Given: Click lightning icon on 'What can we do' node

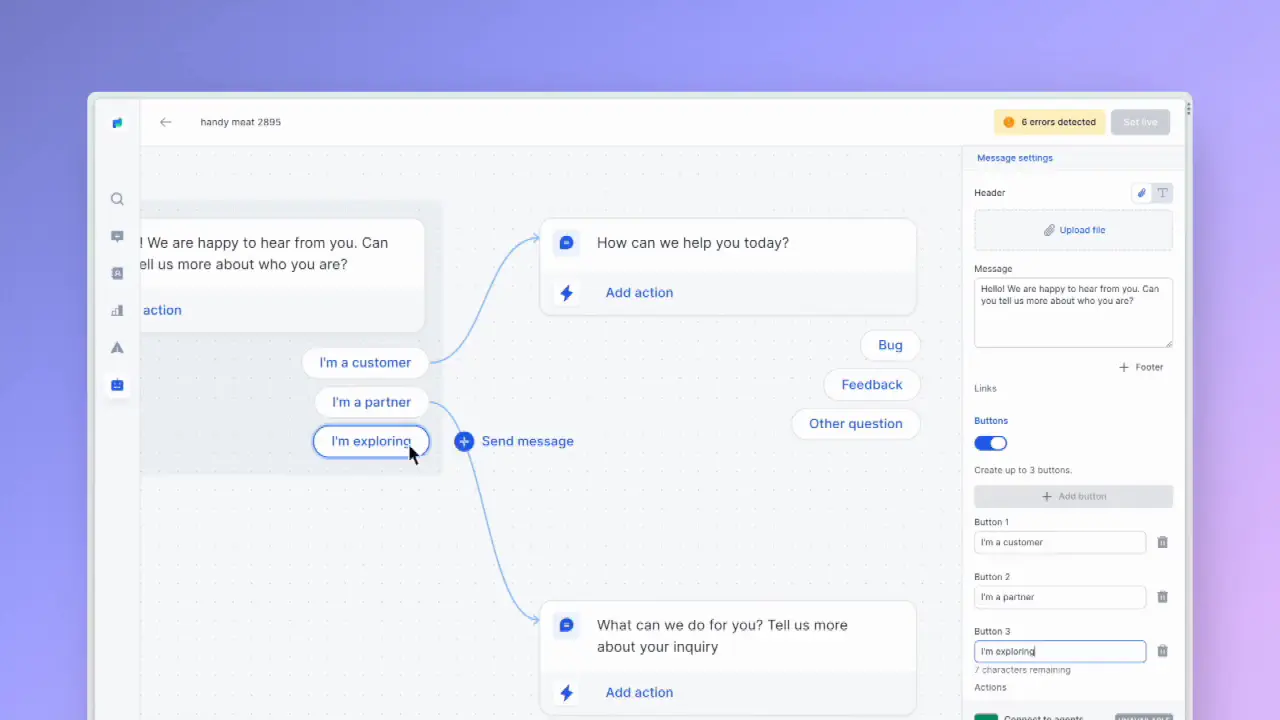Looking at the screenshot, I should 566,692.
